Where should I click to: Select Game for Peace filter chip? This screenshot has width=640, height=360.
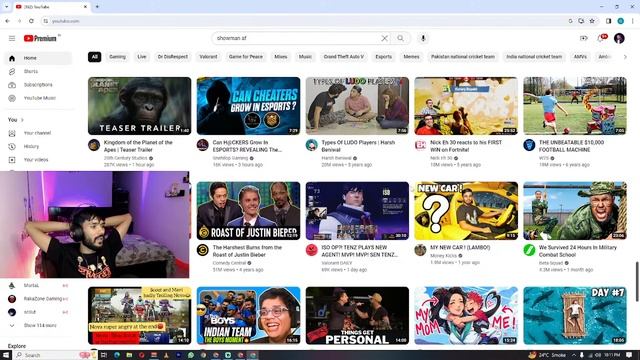(x=246, y=57)
